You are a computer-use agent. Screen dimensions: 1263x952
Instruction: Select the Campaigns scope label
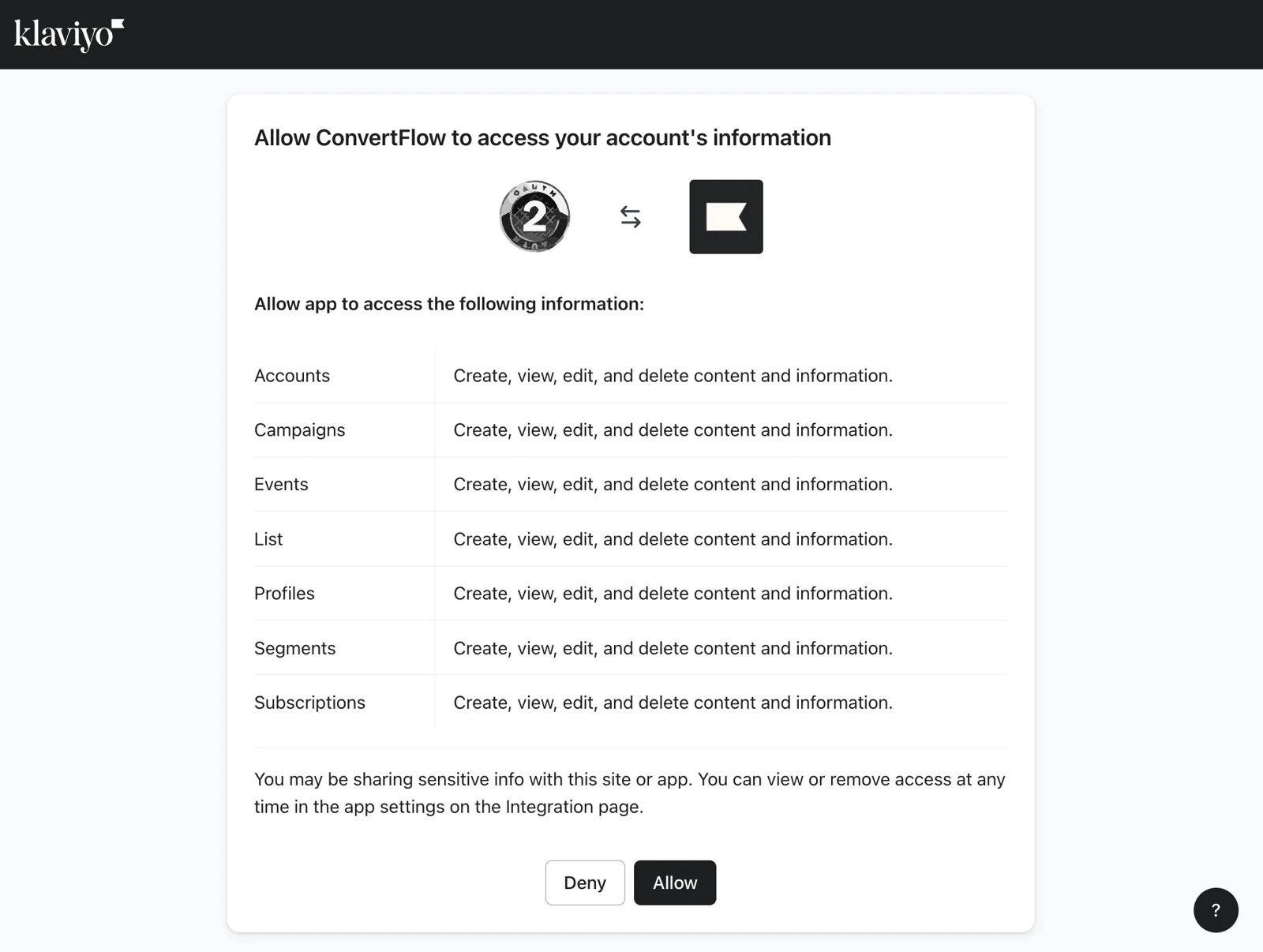pyautogui.click(x=300, y=430)
